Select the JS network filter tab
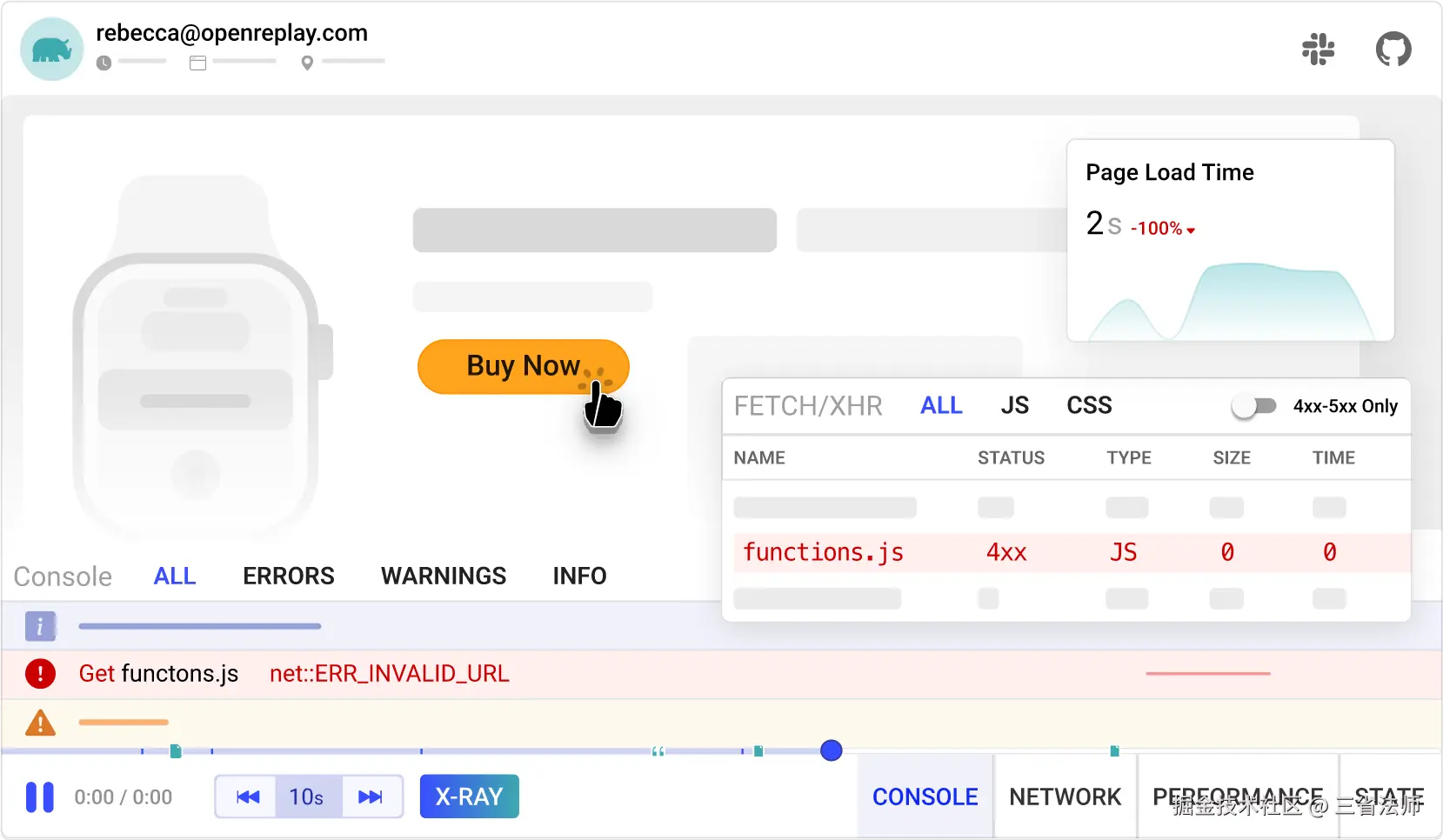 [x=1014, y=406]
